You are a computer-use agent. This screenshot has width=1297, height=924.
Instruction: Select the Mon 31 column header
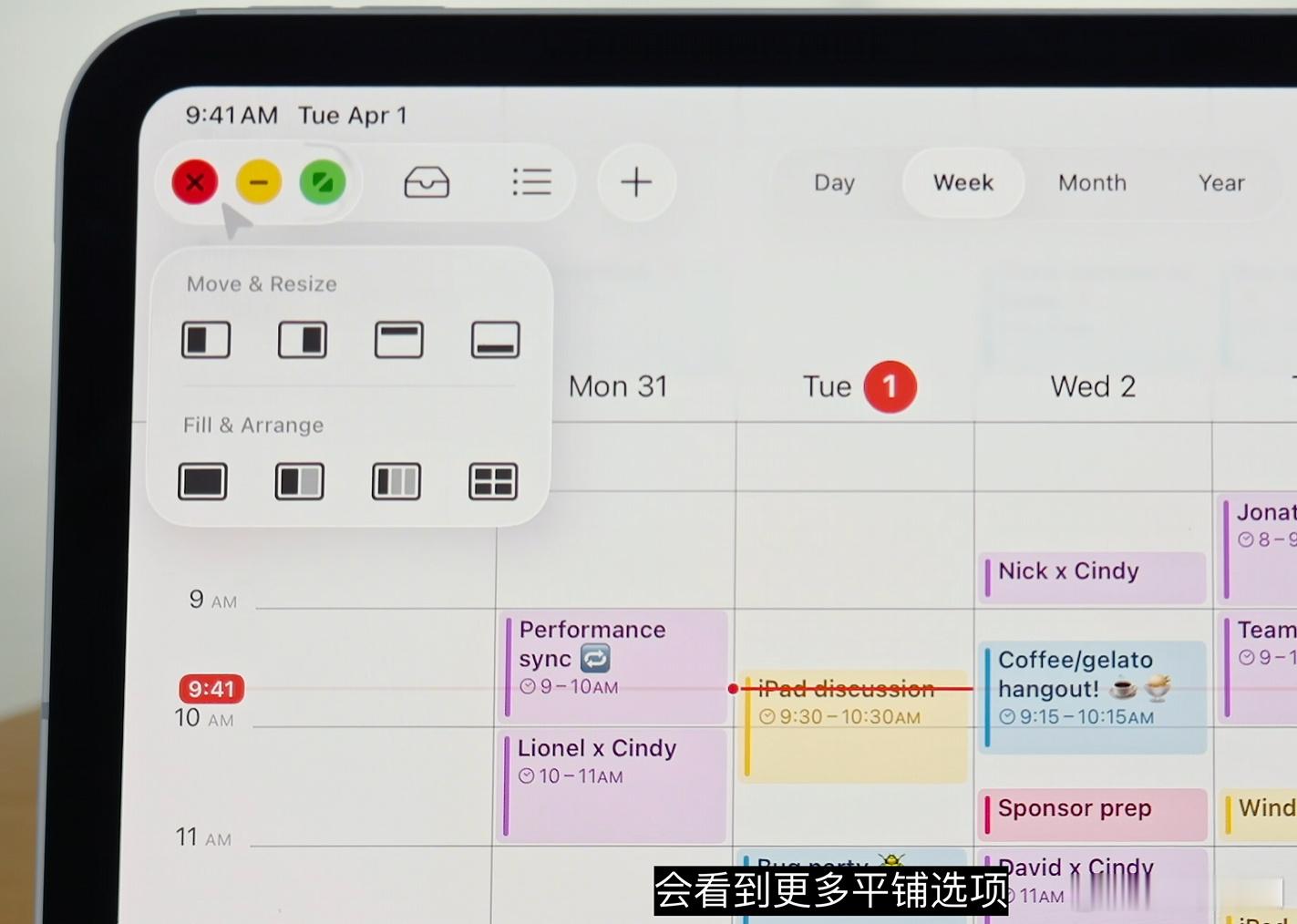[618, 386]
